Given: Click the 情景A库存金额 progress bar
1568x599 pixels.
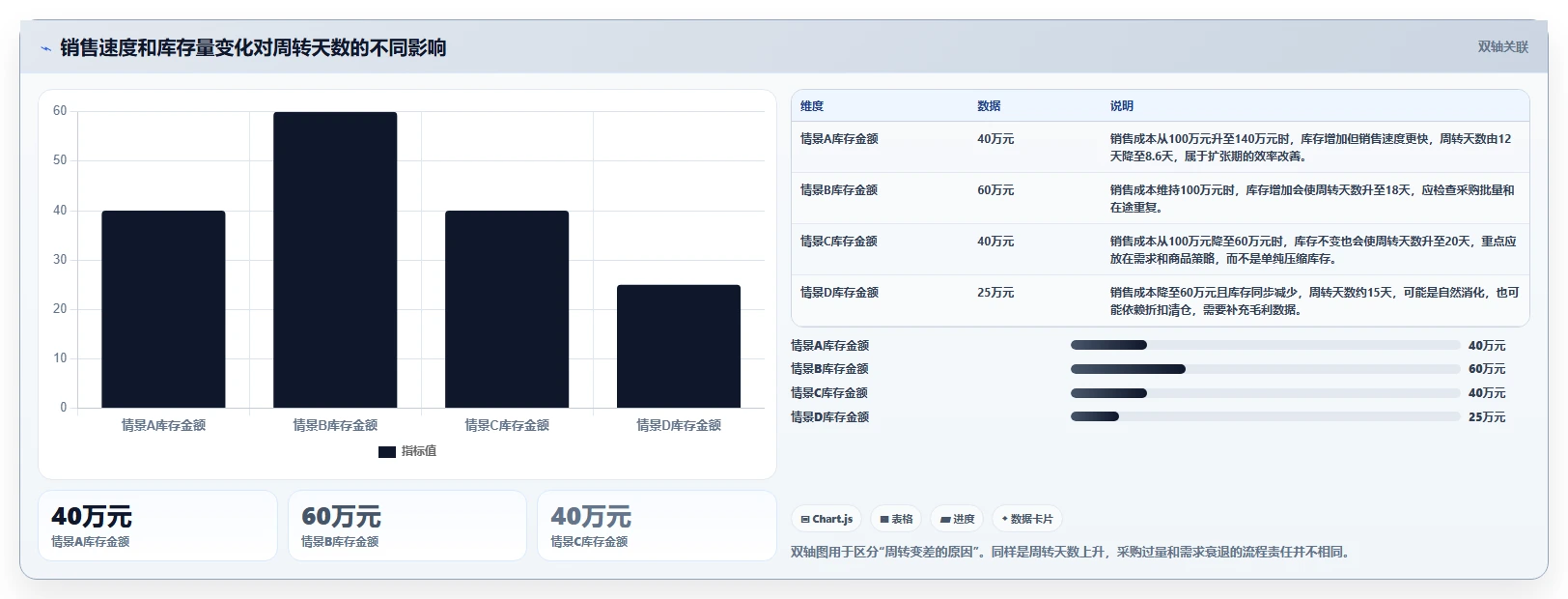Looking at the screenshot, I should [x=1265, y=345].
